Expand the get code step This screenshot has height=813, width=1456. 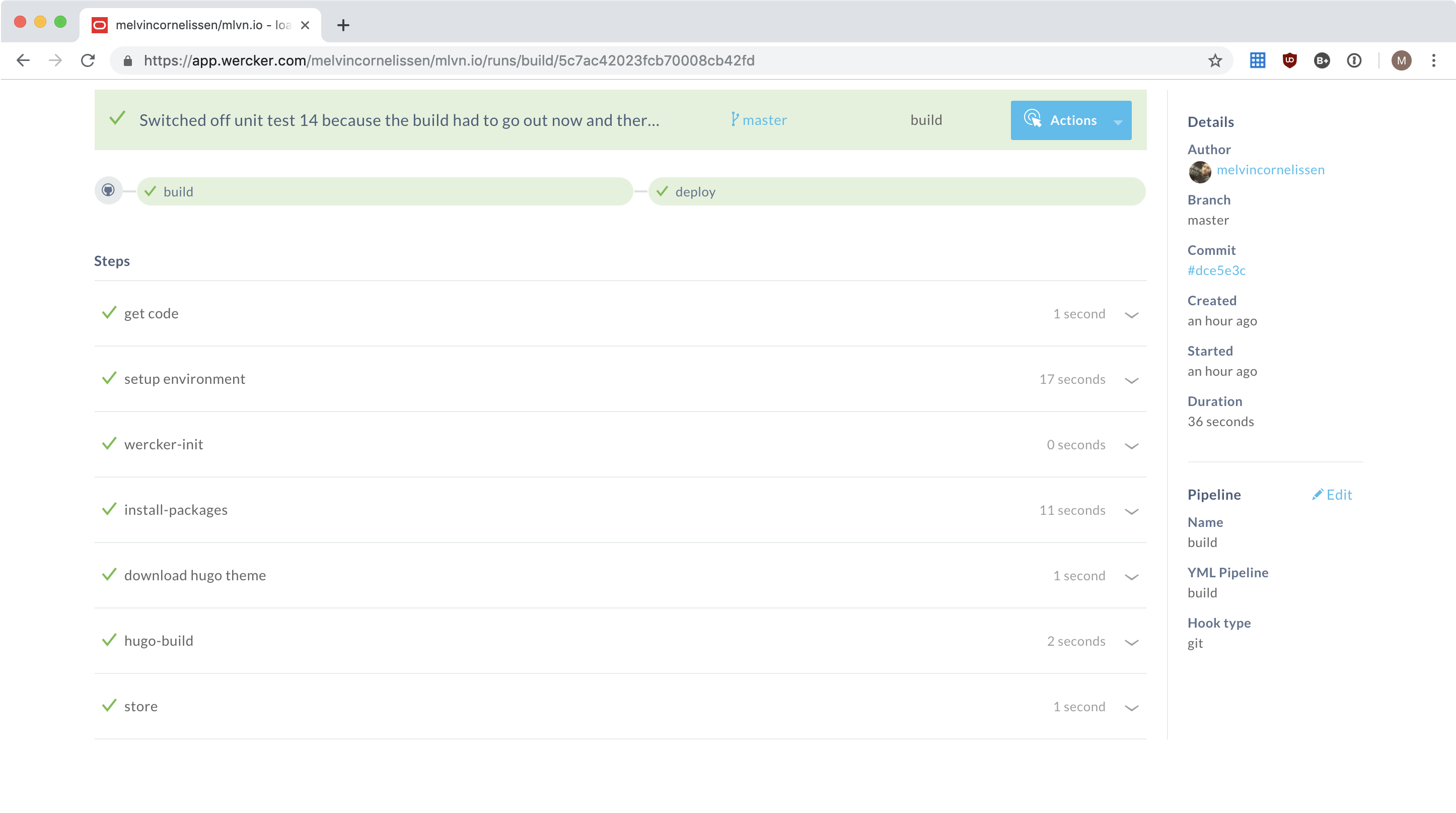(1131, 314)
